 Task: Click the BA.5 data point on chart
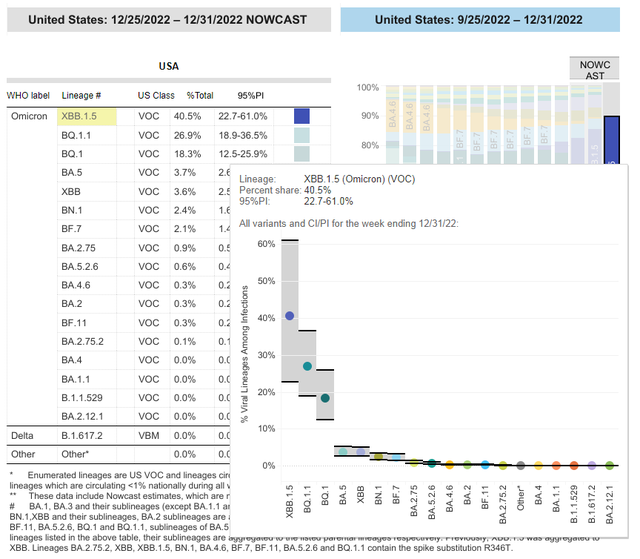[x=343, y=452]
